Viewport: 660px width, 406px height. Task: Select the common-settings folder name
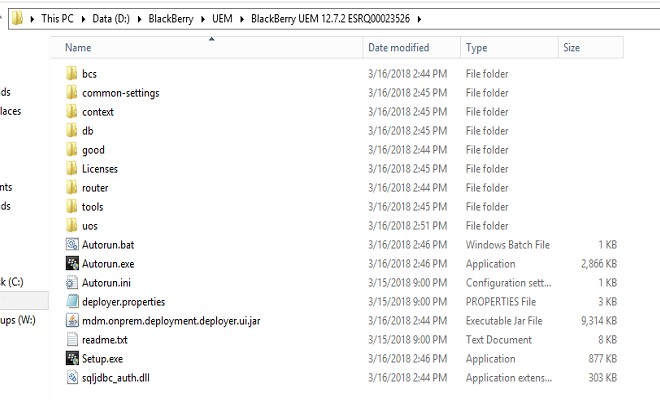click(120, 93)
